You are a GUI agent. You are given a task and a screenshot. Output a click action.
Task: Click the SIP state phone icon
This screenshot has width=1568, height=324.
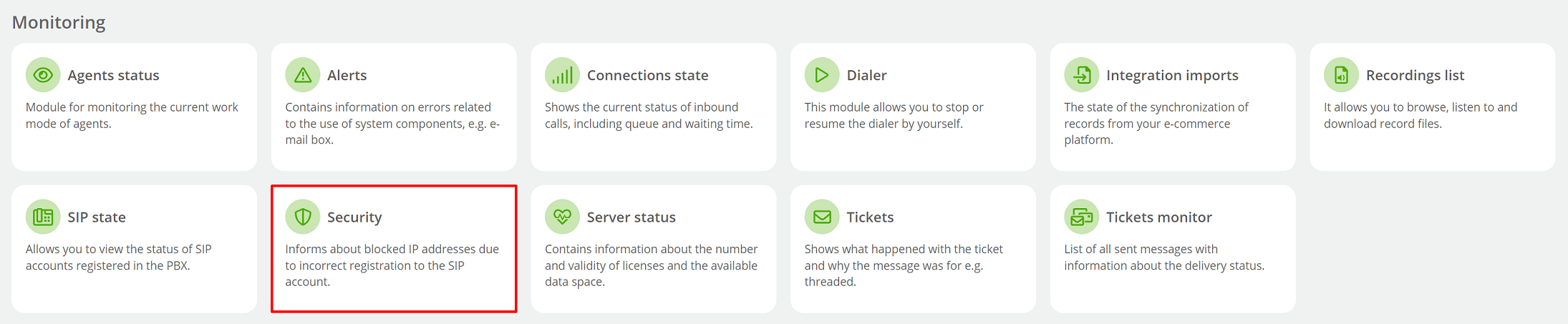43,217
